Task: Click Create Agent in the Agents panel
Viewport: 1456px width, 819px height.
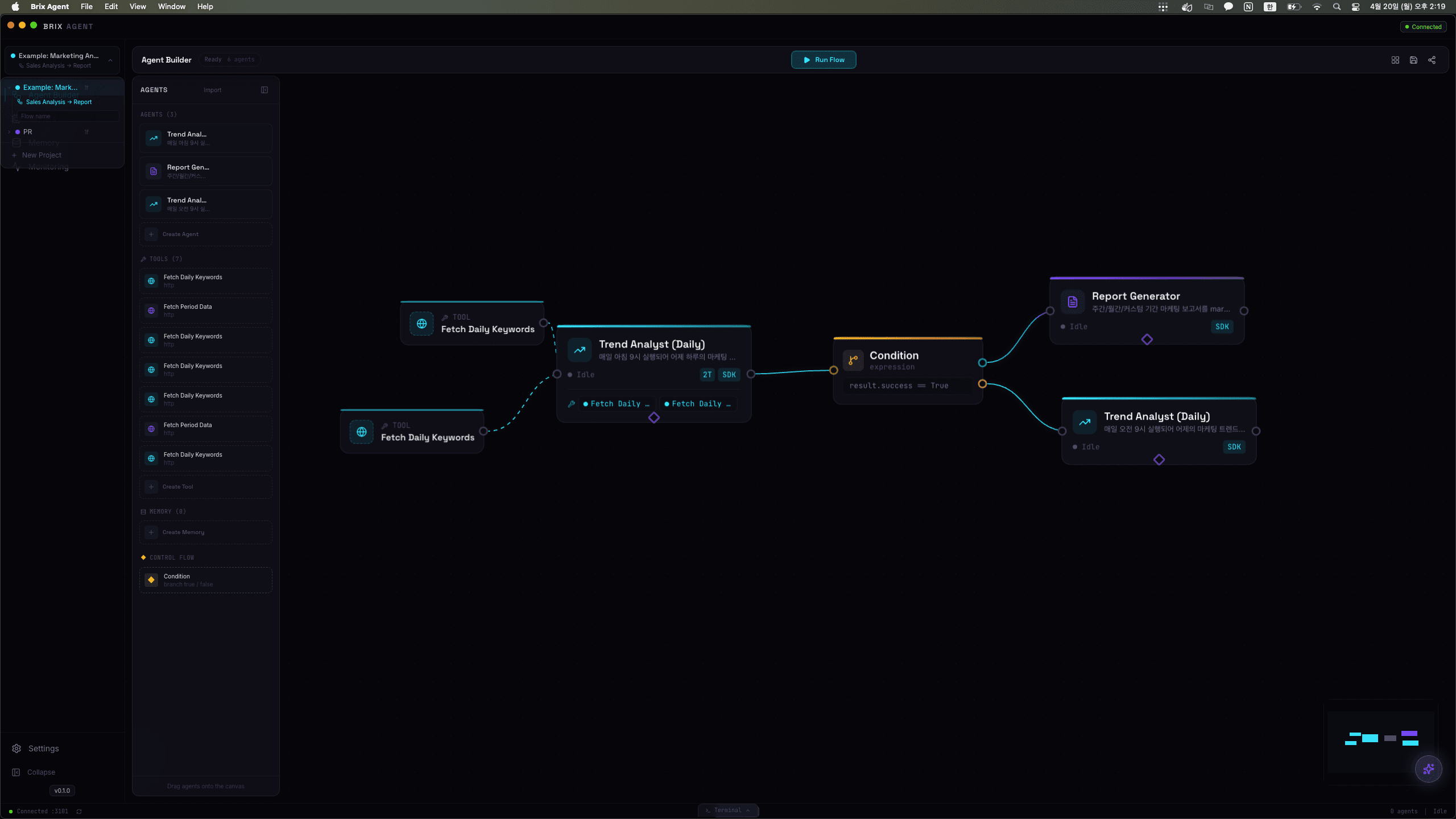Action: 205,234
